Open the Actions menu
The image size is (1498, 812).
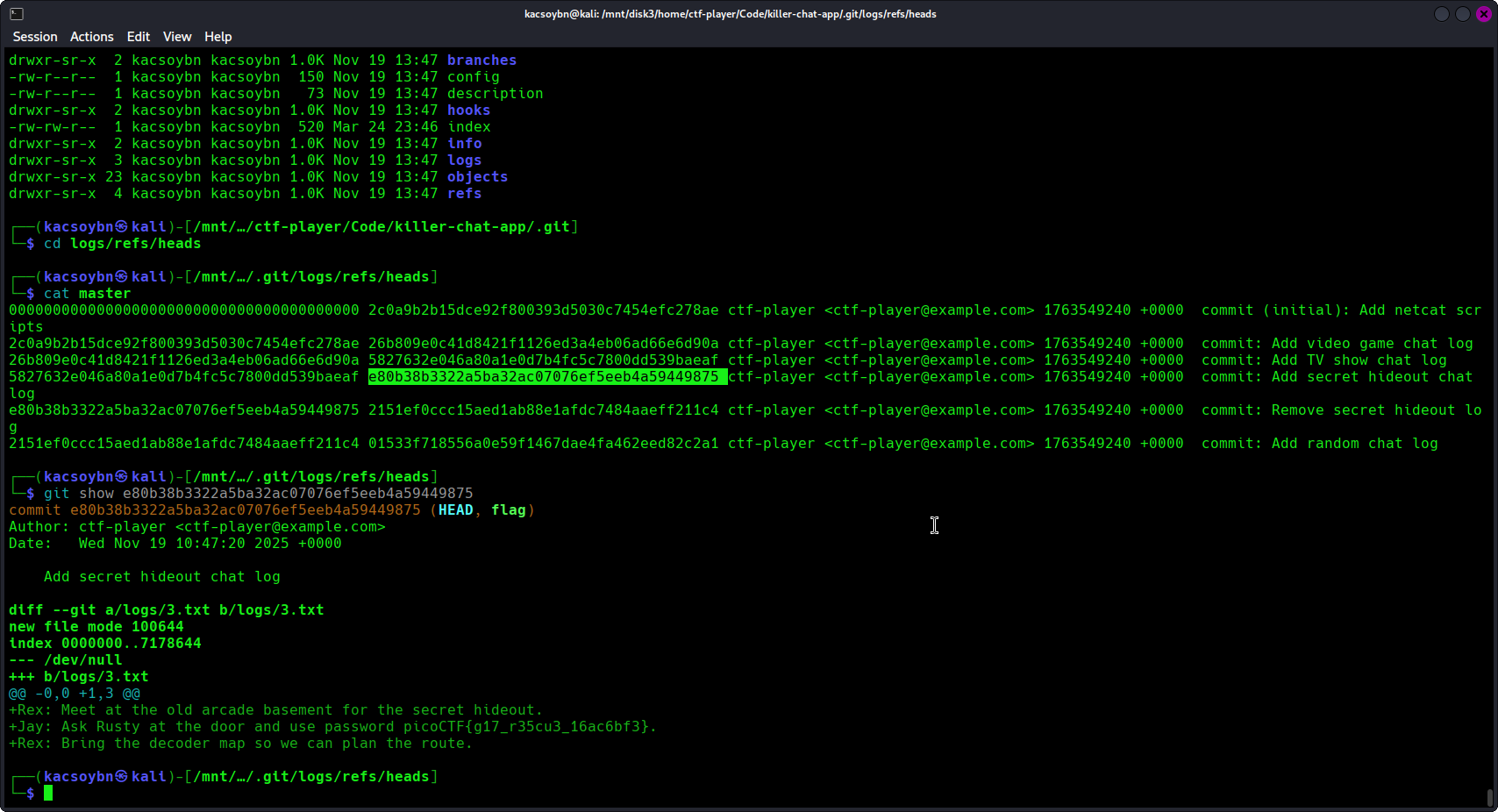coord(92,37)
